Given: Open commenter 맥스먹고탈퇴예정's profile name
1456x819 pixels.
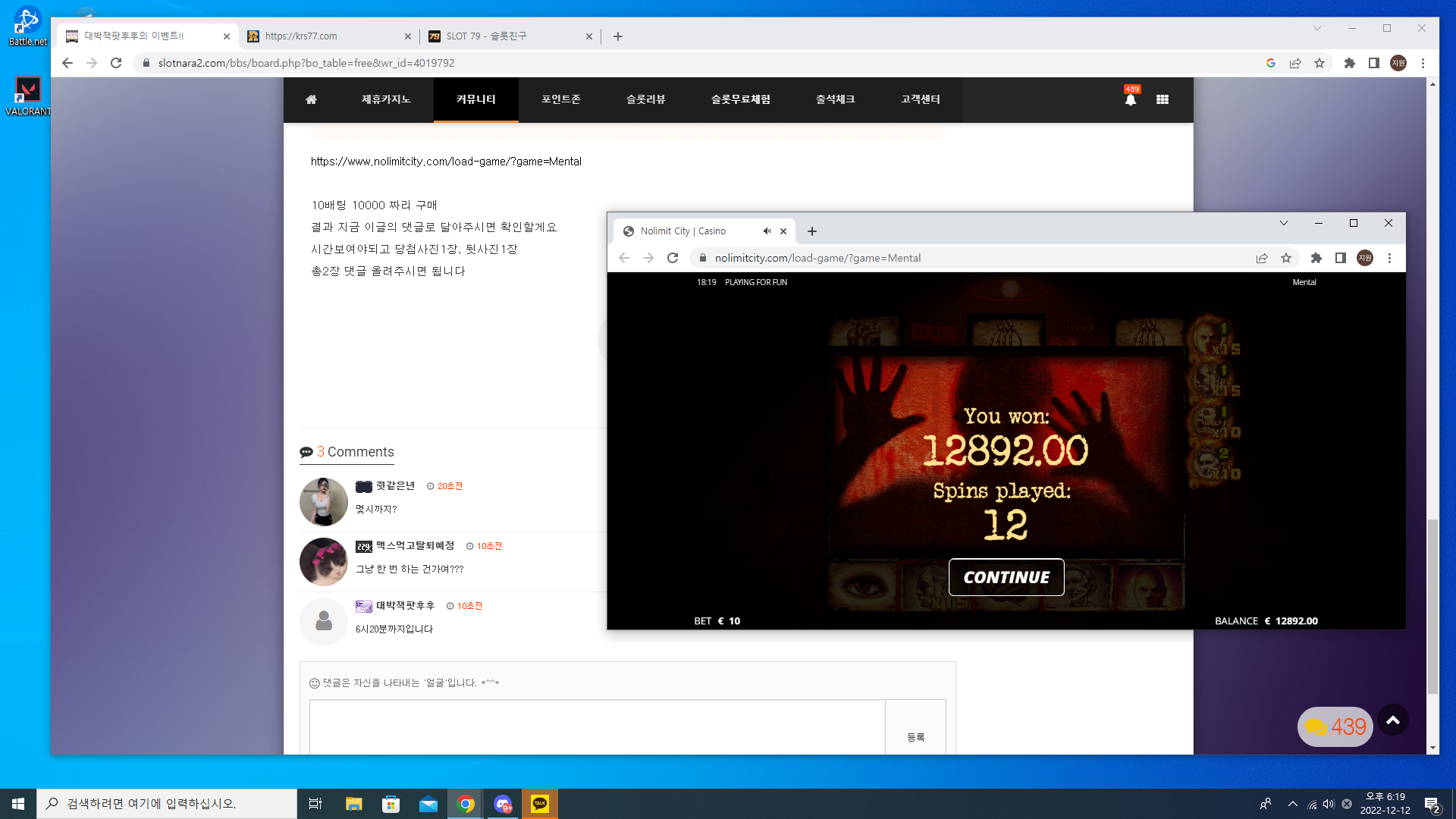Looking at the screenshot, I should click(x=416, y=546).
